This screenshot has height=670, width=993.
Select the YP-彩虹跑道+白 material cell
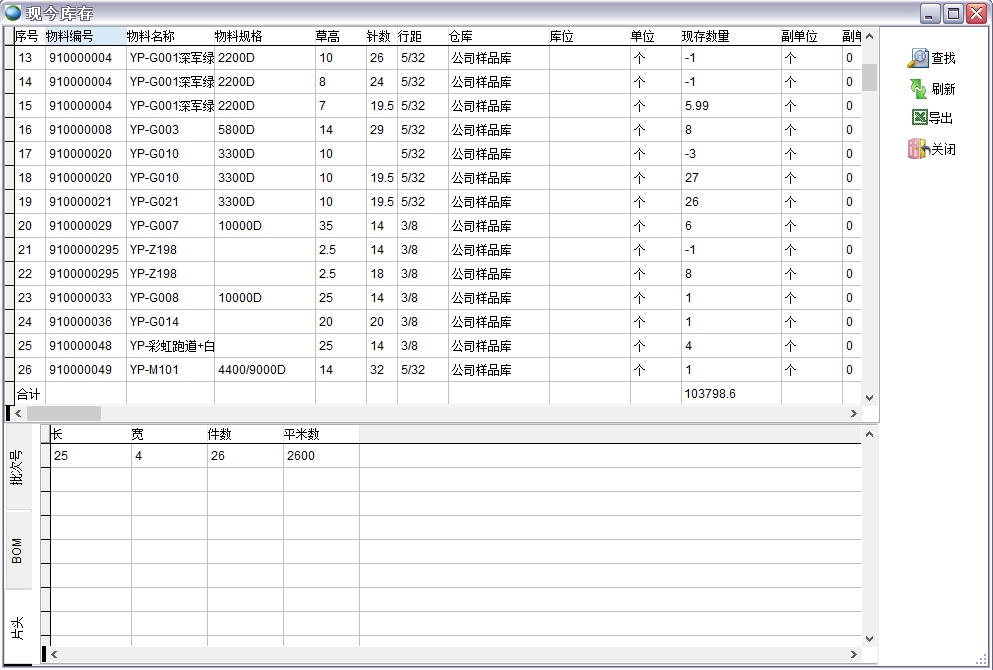[170, 346]
